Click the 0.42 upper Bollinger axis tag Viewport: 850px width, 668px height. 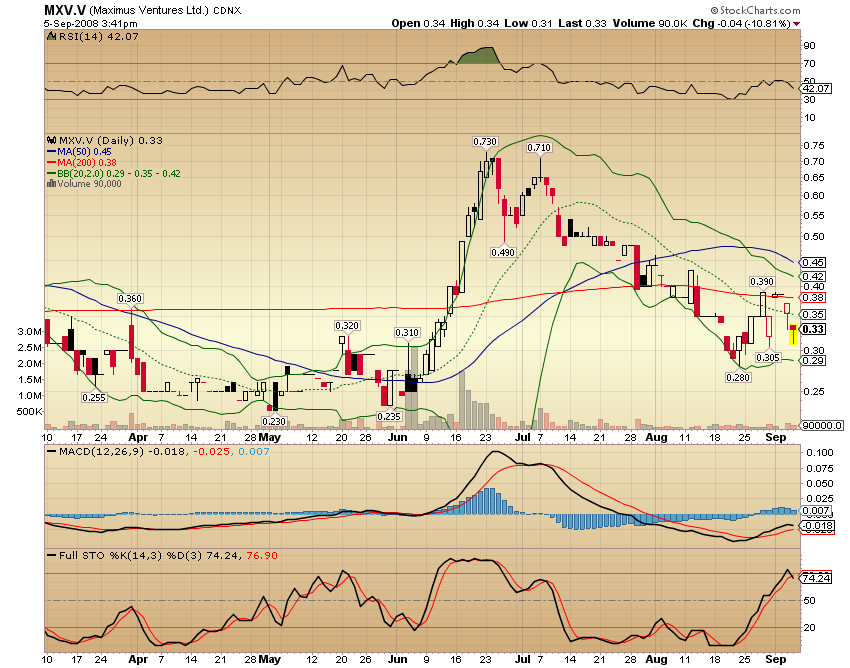point(813,277)
